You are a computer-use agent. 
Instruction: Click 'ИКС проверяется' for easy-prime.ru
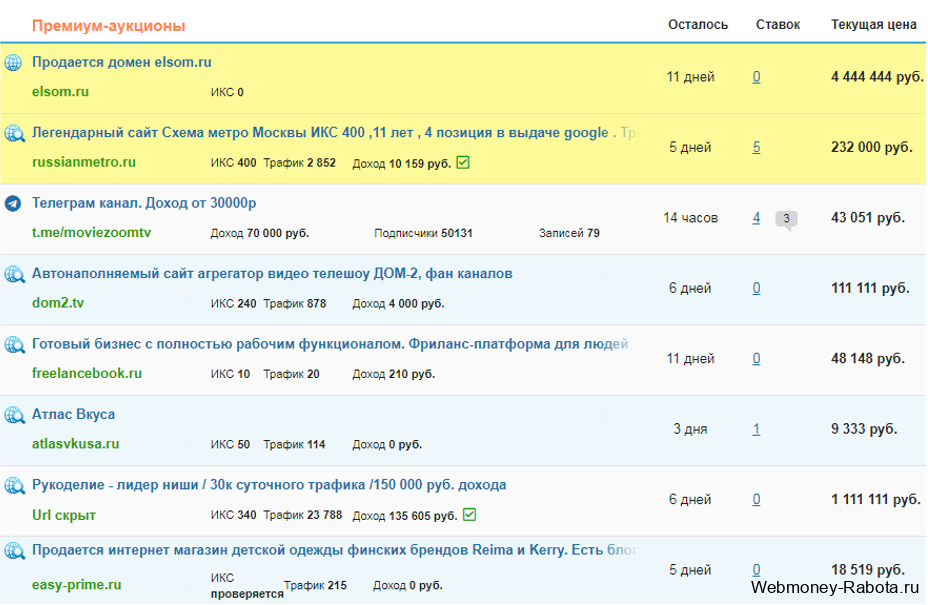247,586
